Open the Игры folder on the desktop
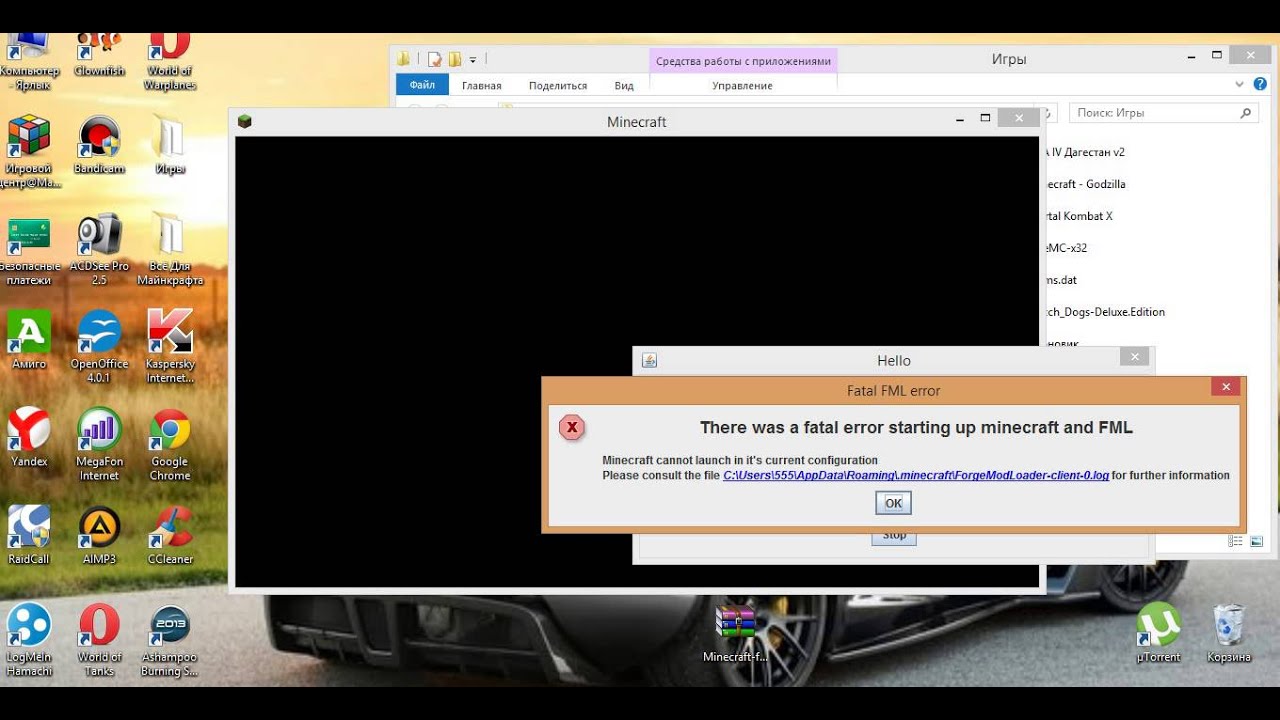 click(x=169, y=145)
